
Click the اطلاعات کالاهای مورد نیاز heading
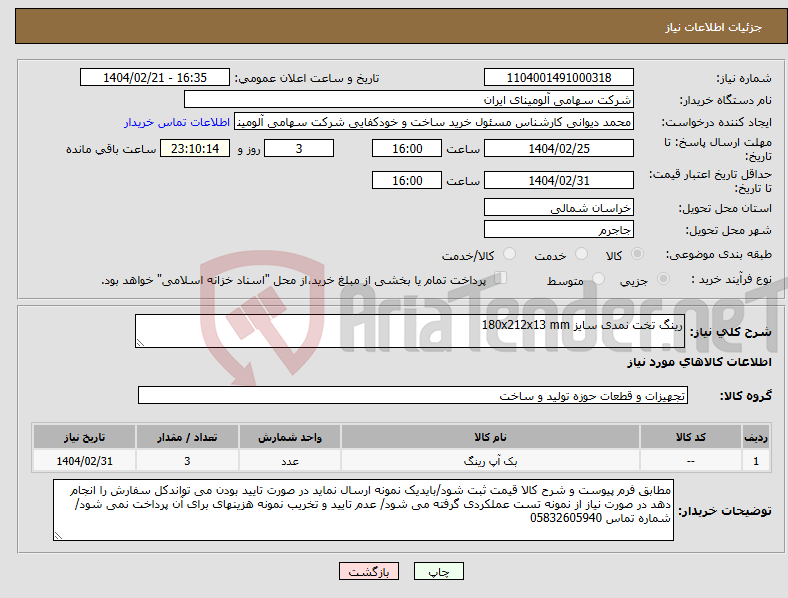[699, 362]
